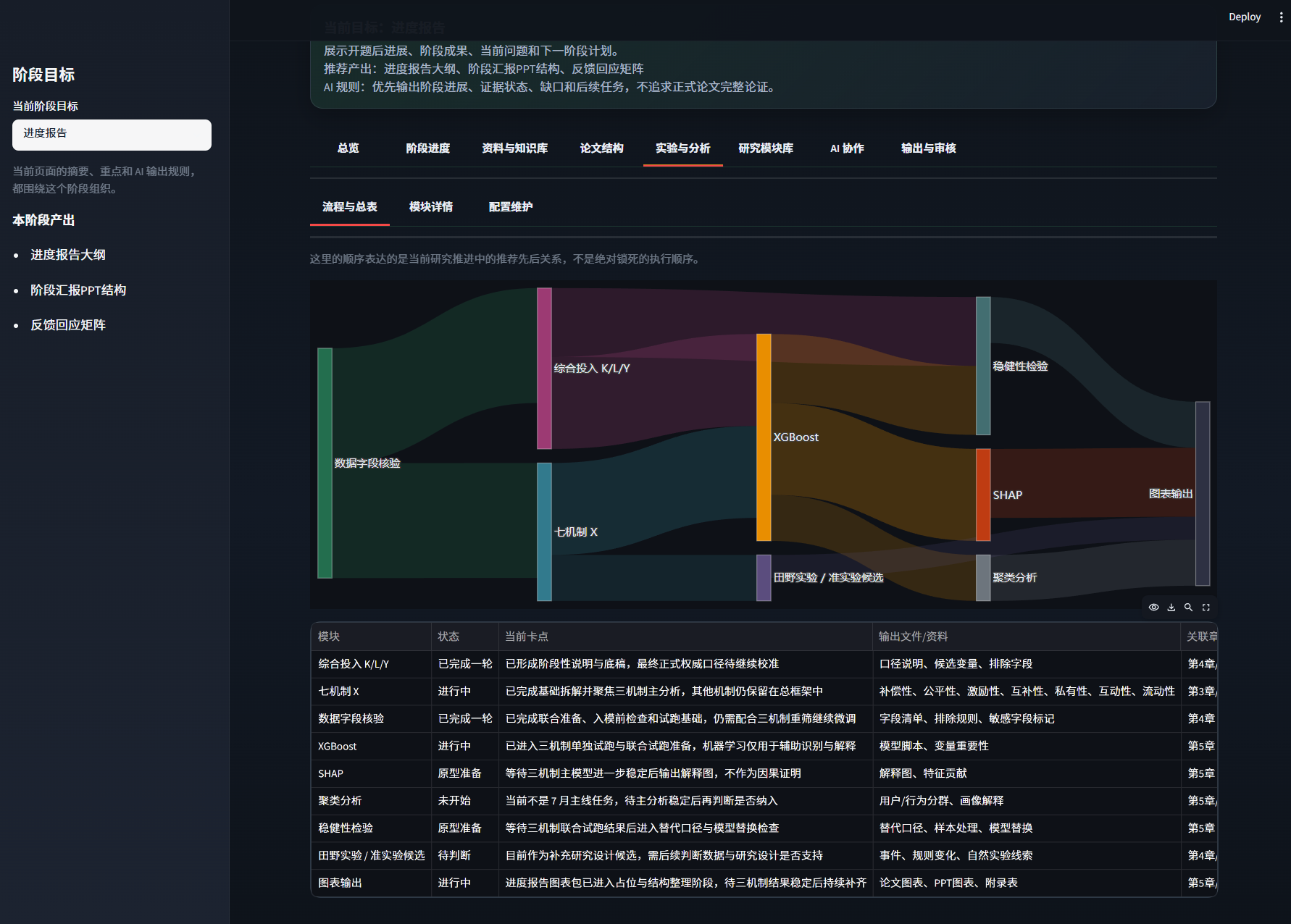Open the 当前阶段目标 dropdown showing 进度报告

coord(112,135)
